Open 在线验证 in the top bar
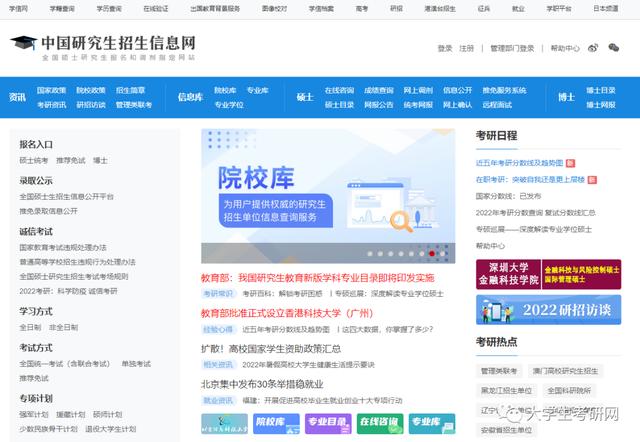The image size is (640, 442). pyautogui.click(x=156, y=8)
